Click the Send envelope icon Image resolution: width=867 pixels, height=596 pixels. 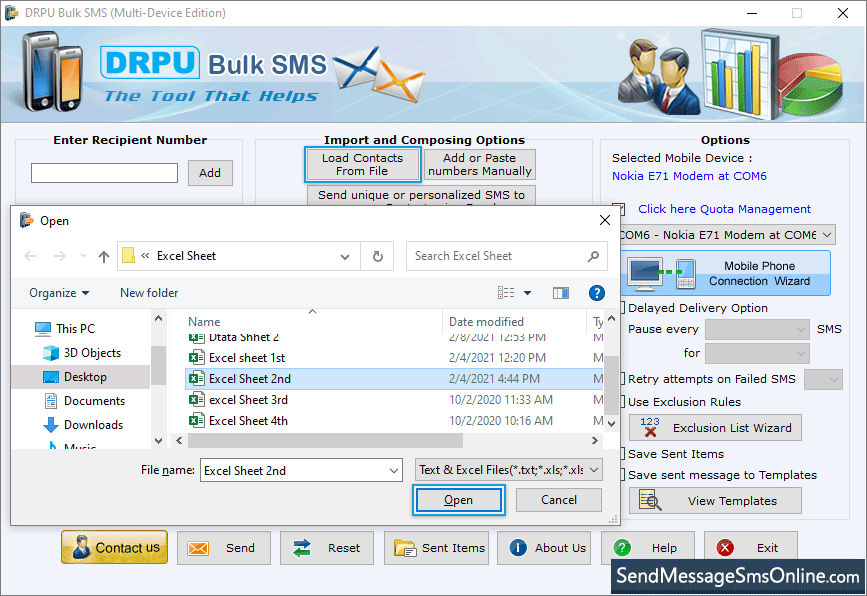click(198, 548)
